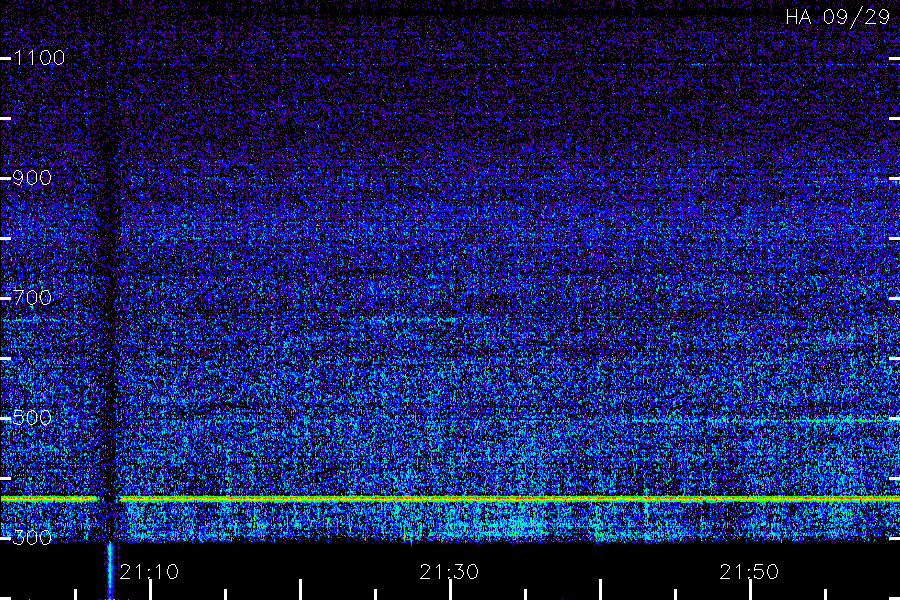This screenshot has width=900, height=600.
Task: Click the 300 frequency axis label
Action: (x=32, y=538)
